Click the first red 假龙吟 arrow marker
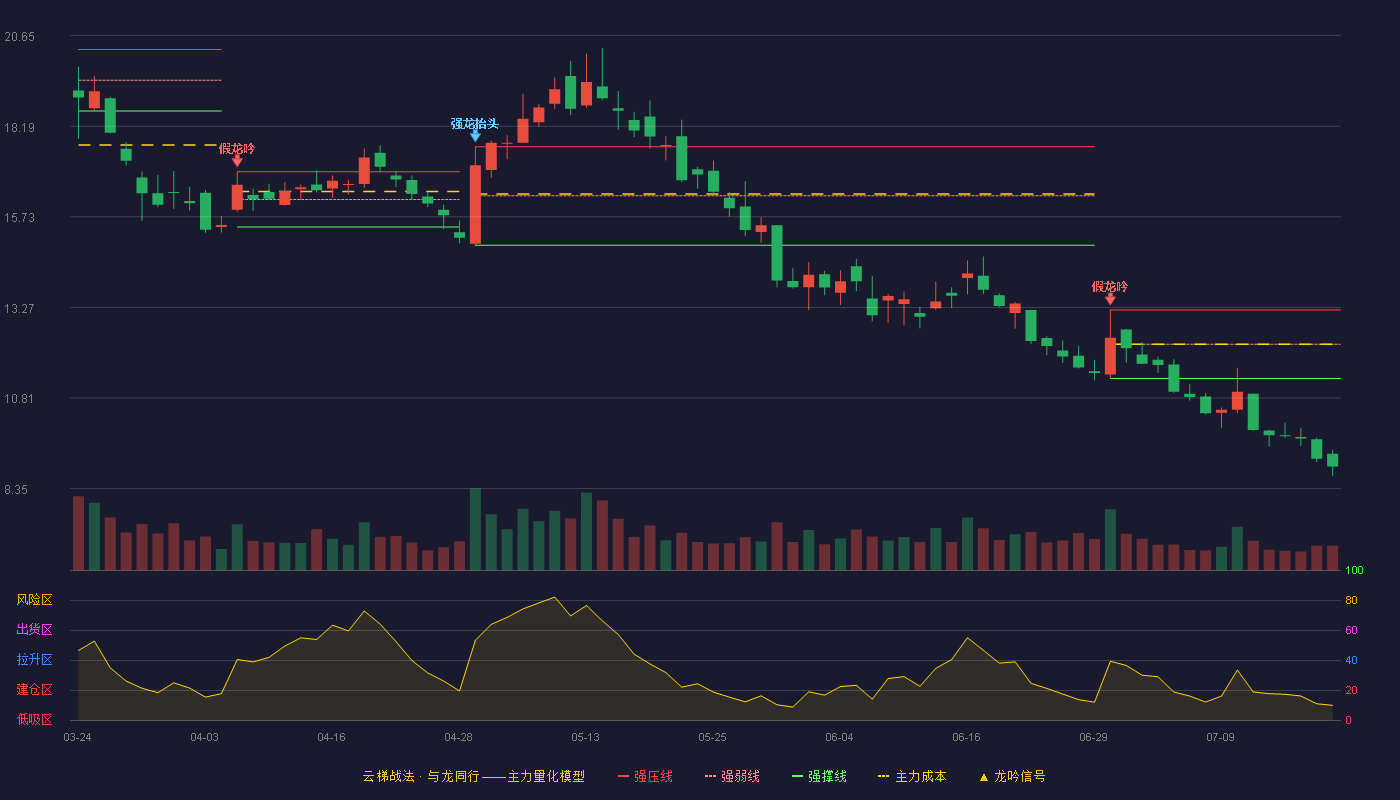Image resolution: width=1400 pixels, height=800 pixels. tap(237, 161)
